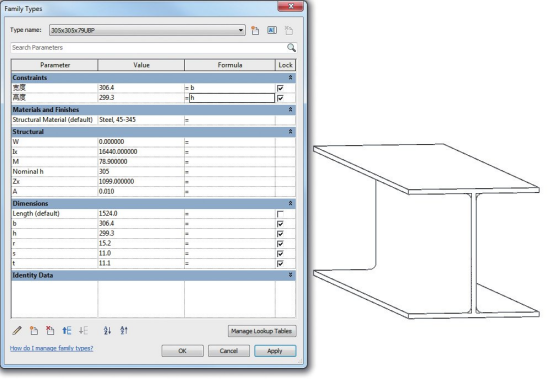Toggle the lock checkbox for Length (default)
This screenshot has width=554, height=380.
pyautogui.click(x=280, y=214)
